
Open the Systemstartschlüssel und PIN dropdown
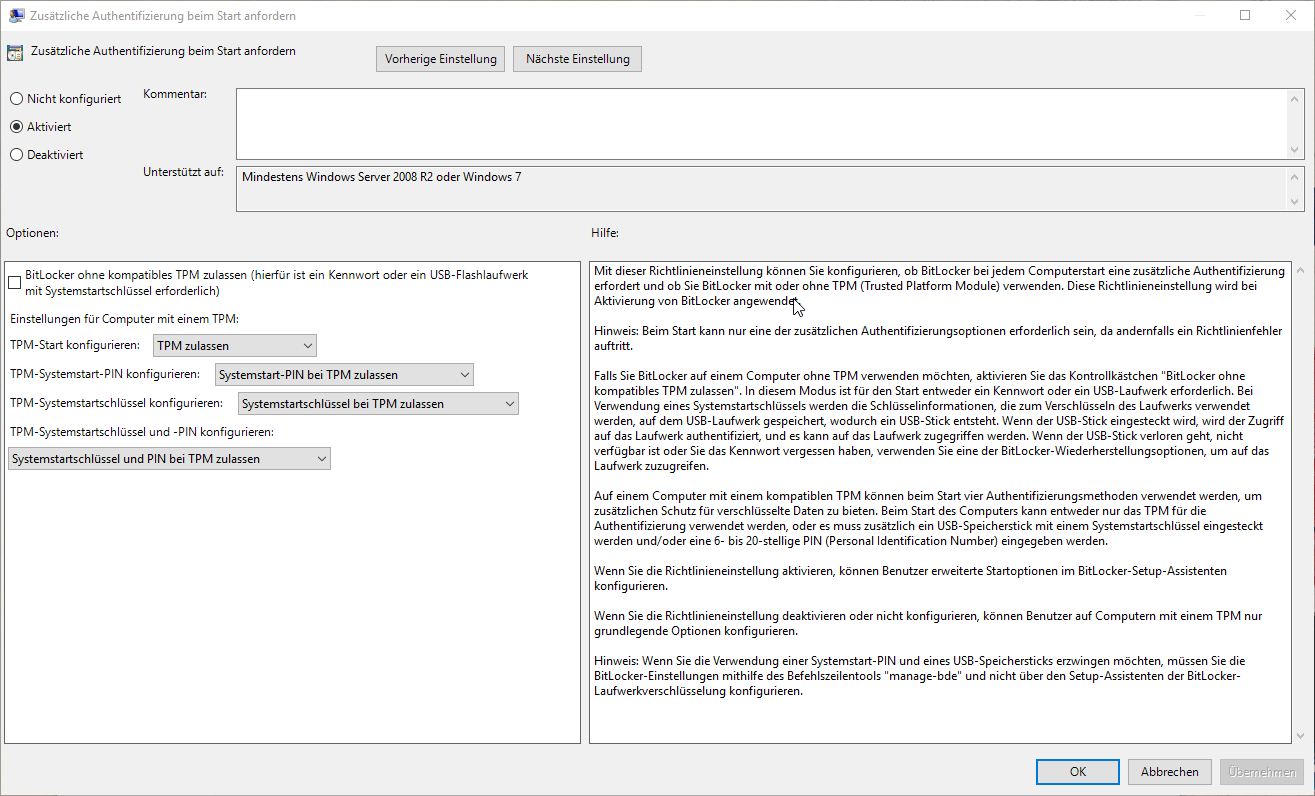click(168, 459)
